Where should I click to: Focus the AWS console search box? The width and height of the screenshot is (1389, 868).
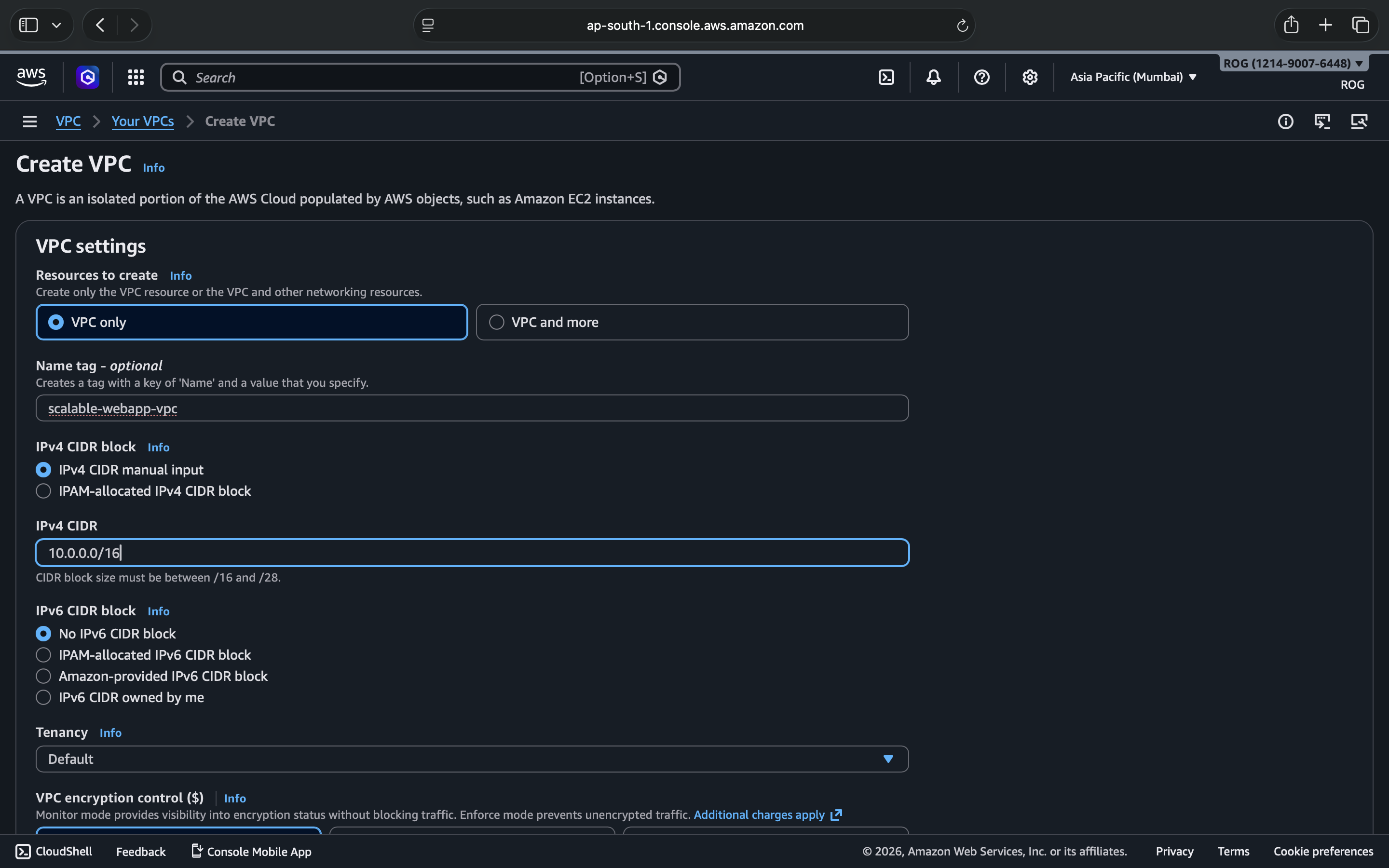379,78
